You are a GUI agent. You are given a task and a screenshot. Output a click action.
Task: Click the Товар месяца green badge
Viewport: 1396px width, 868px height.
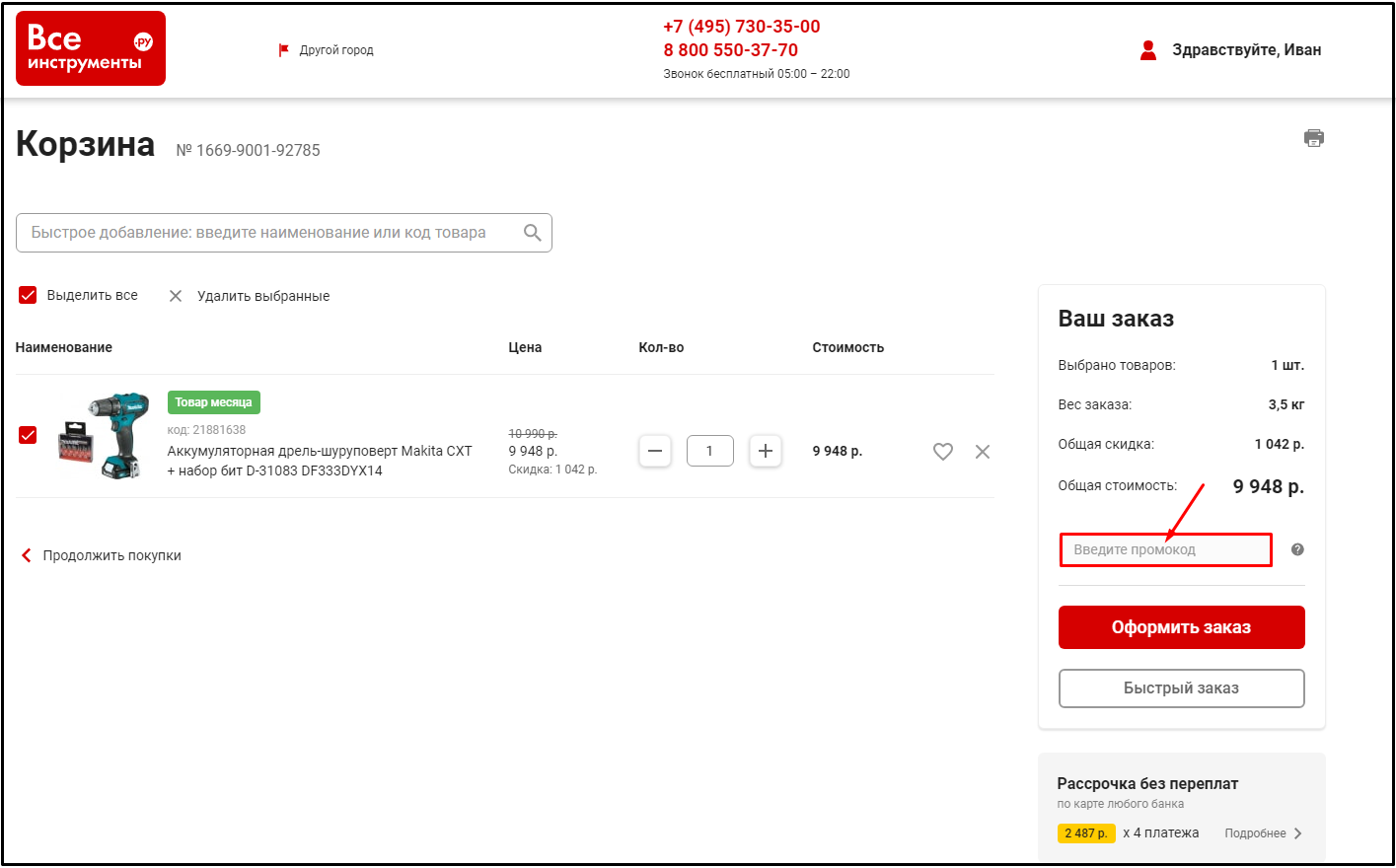tap(214, 402)
